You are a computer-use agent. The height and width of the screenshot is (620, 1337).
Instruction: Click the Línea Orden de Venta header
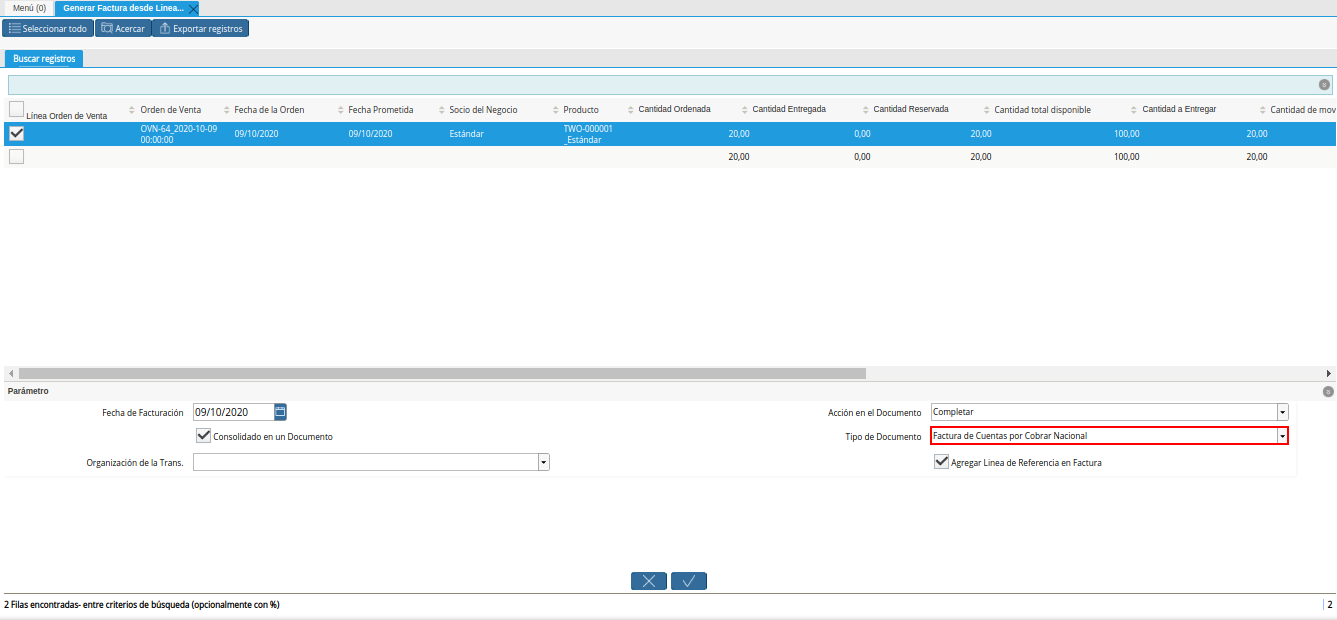(x=67, y=116)
